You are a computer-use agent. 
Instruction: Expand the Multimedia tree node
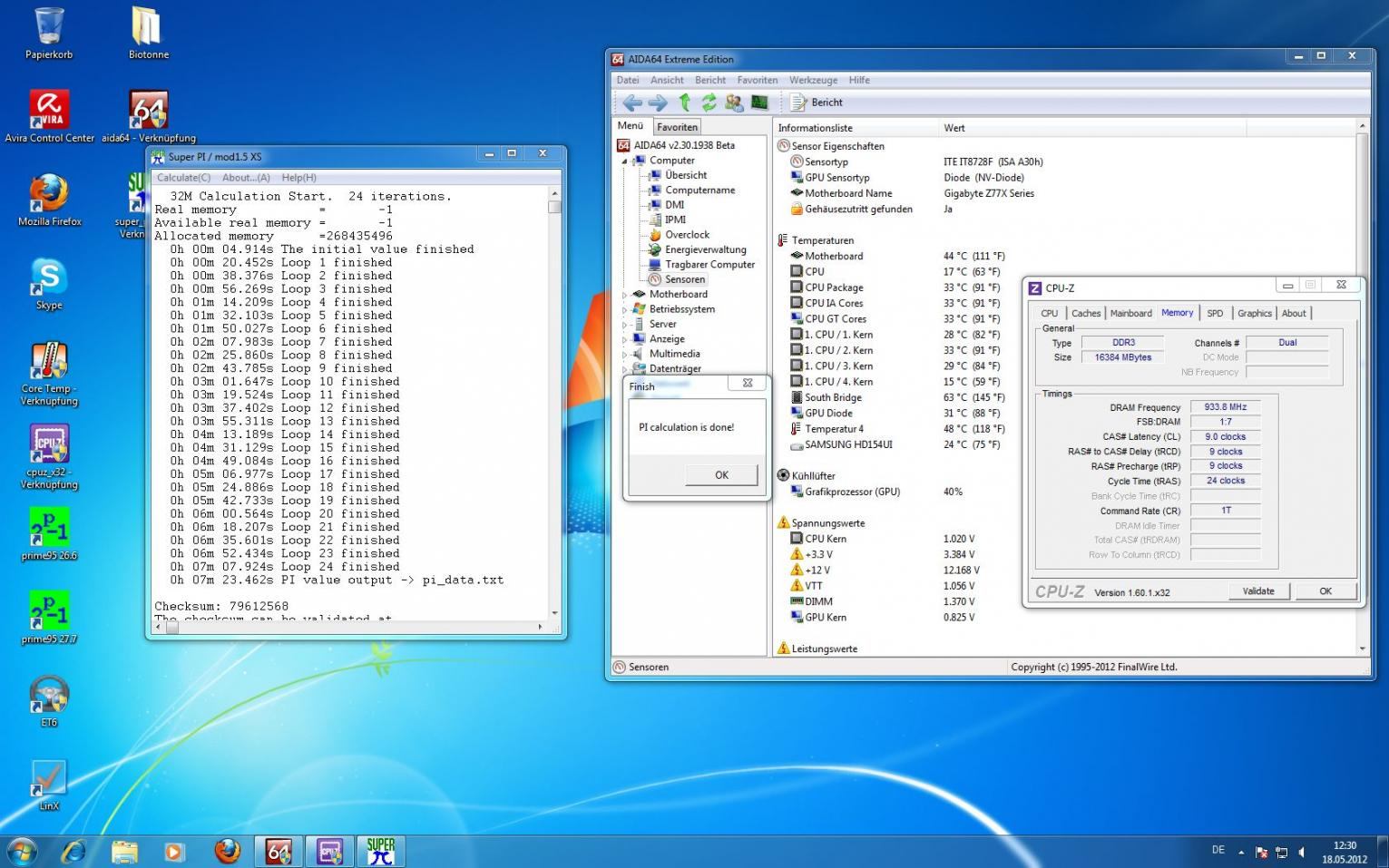click(x=624, y=354)
